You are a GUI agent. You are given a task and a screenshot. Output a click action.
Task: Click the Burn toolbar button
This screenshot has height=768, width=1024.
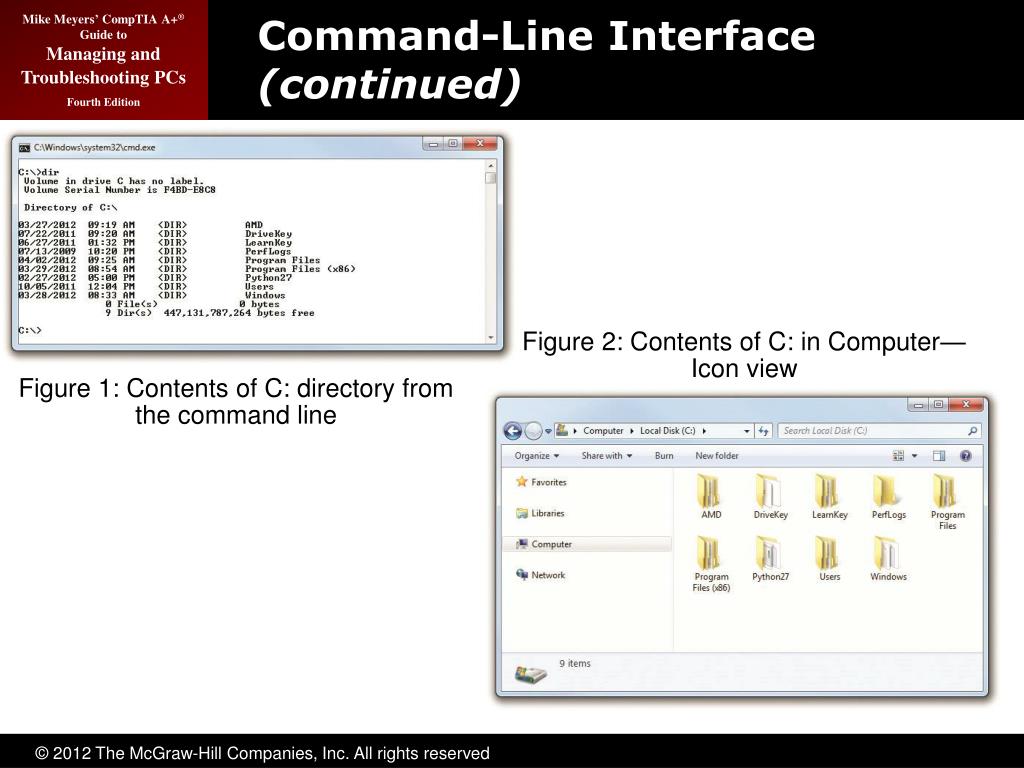(x=664, y=456)
